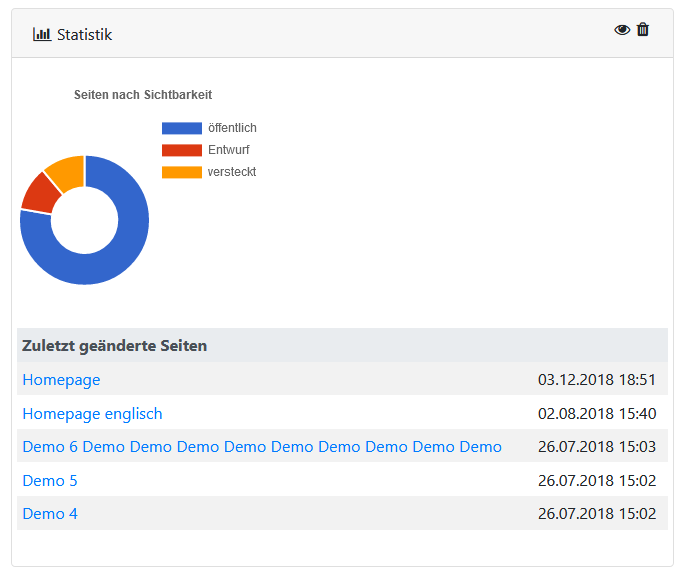682x578 pixels.
Task: Click the date 26.07.2018 15:03
Action: tap(597, 447)
